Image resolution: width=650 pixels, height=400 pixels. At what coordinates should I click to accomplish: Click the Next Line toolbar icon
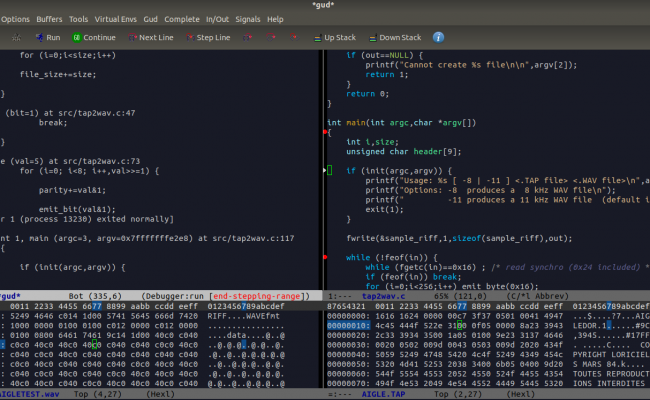(x=132, y=38)
